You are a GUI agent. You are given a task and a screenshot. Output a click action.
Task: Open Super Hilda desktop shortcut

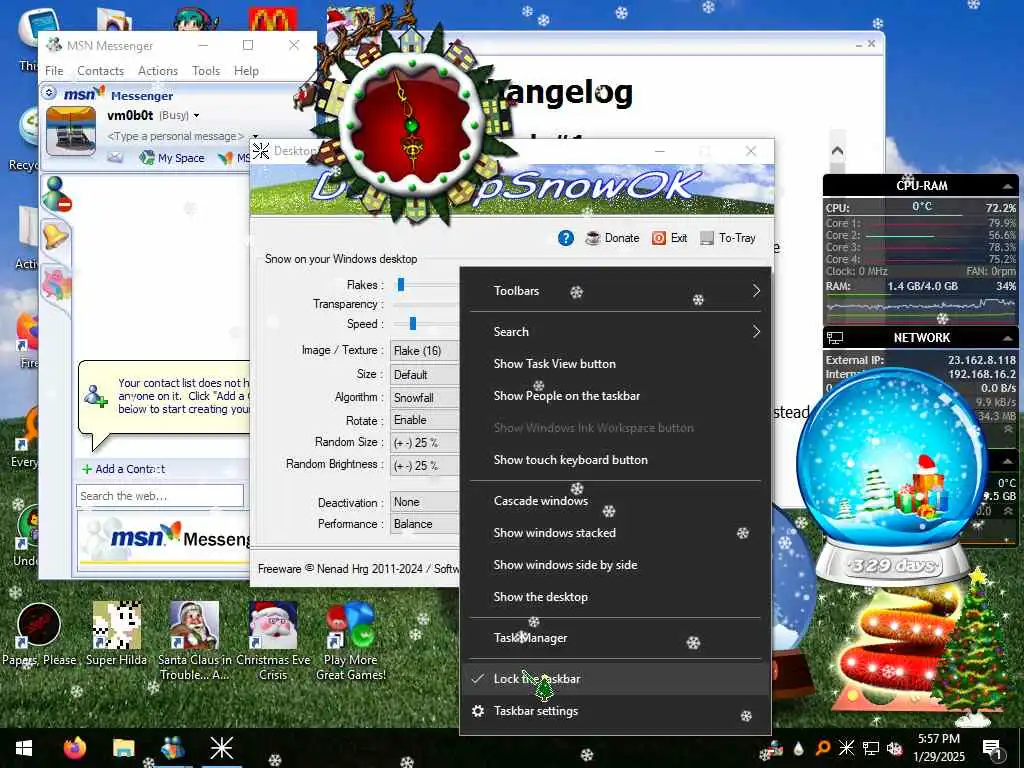point(117,633)
